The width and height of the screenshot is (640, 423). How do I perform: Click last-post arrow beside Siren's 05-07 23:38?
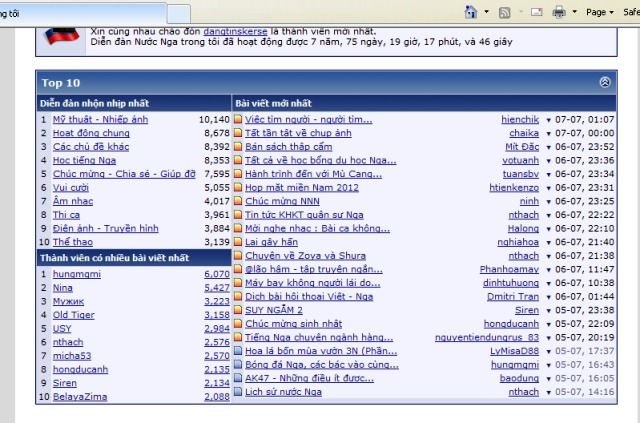coord(548,310)
